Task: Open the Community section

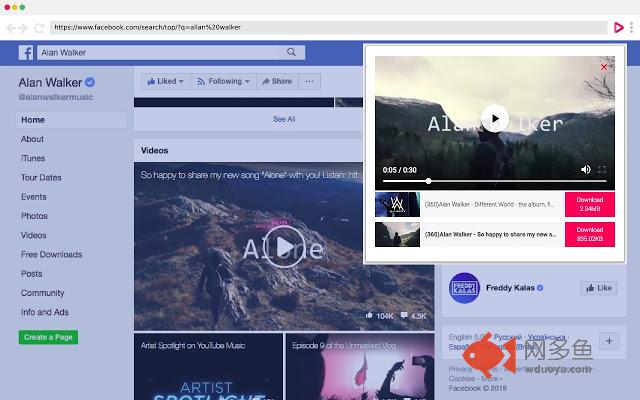Action: [x=42, y=293]
